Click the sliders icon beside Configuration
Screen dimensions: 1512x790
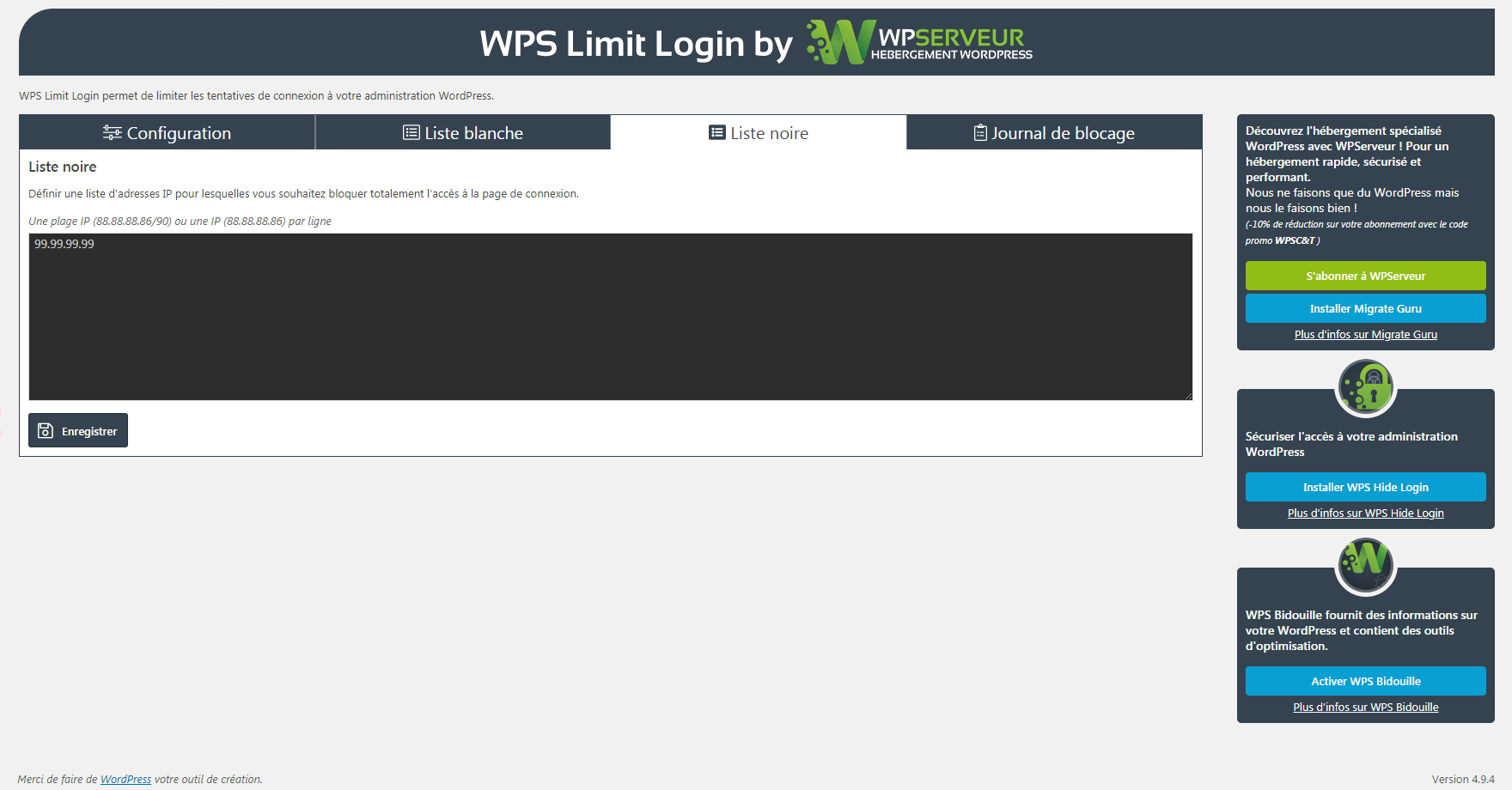pos(112,132)
